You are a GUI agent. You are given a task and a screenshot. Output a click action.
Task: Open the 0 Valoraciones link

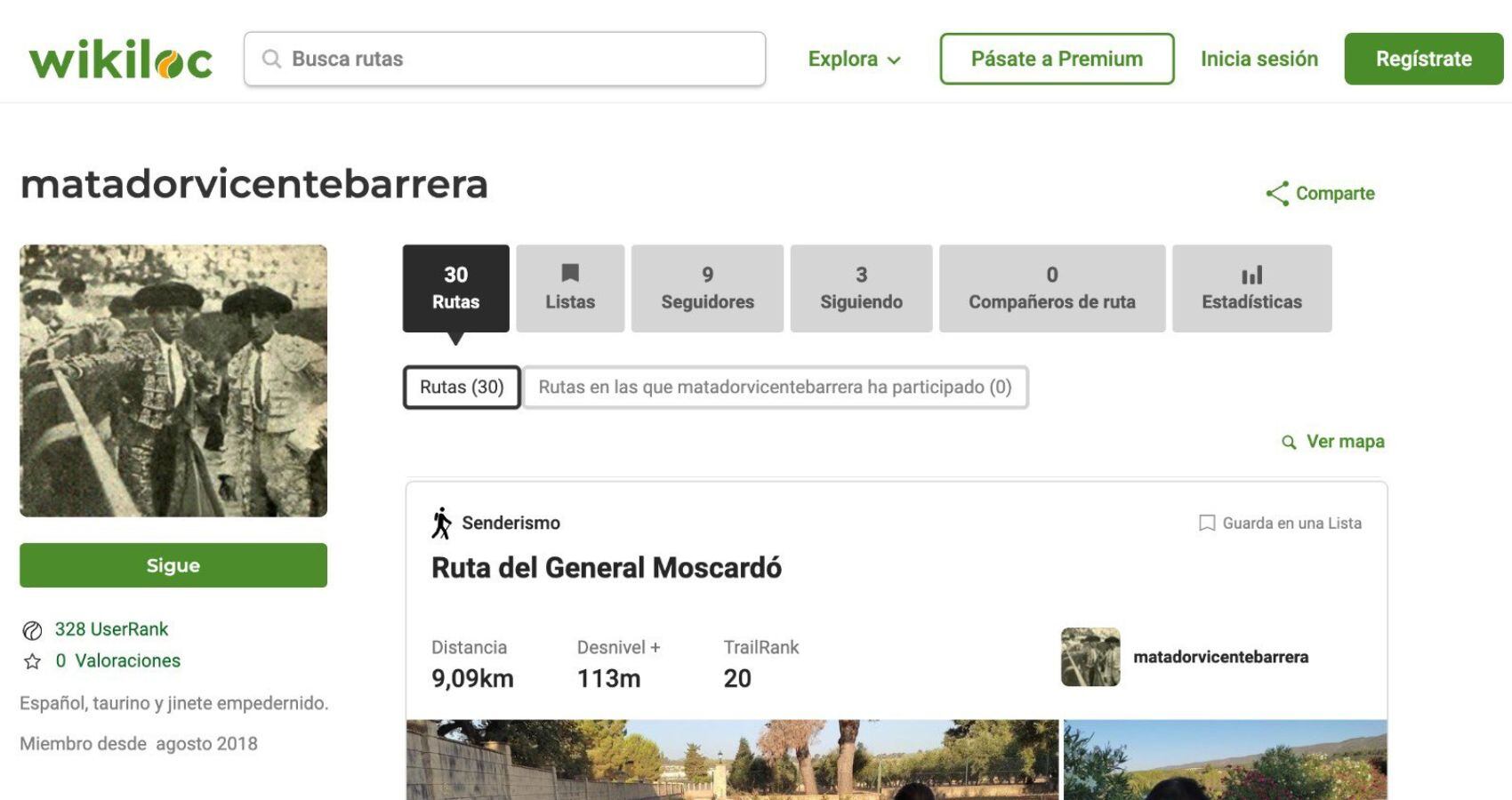(x=117, y=660)
